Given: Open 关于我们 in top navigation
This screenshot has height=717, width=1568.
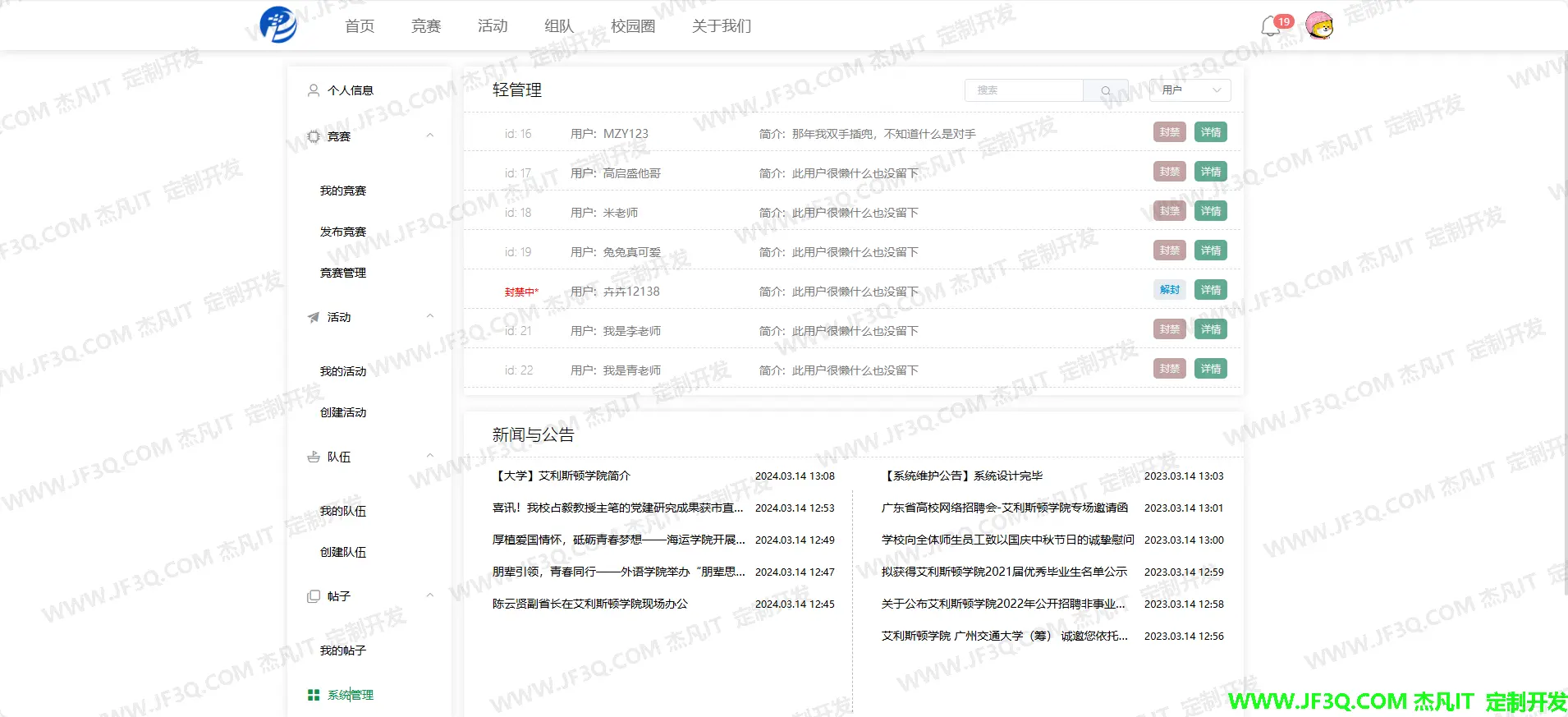Looking at the screenshot, I should [x=721, y=26].
